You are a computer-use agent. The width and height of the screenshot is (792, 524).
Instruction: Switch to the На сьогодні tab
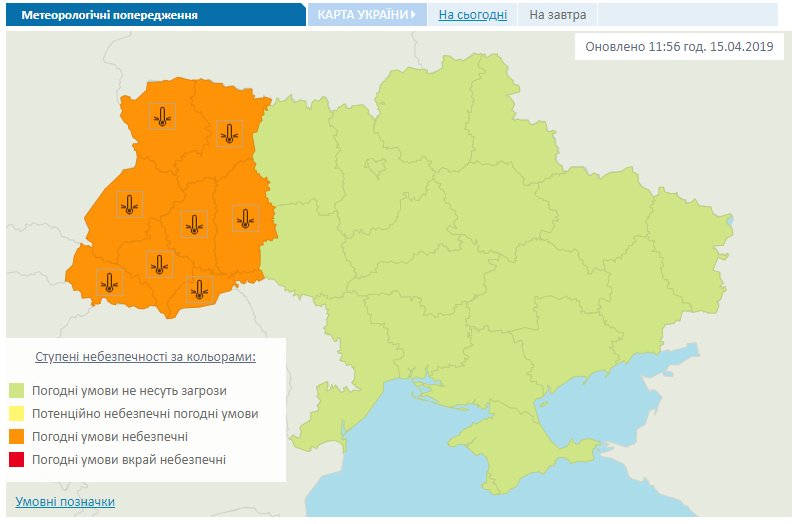click(x=472, y=15)
